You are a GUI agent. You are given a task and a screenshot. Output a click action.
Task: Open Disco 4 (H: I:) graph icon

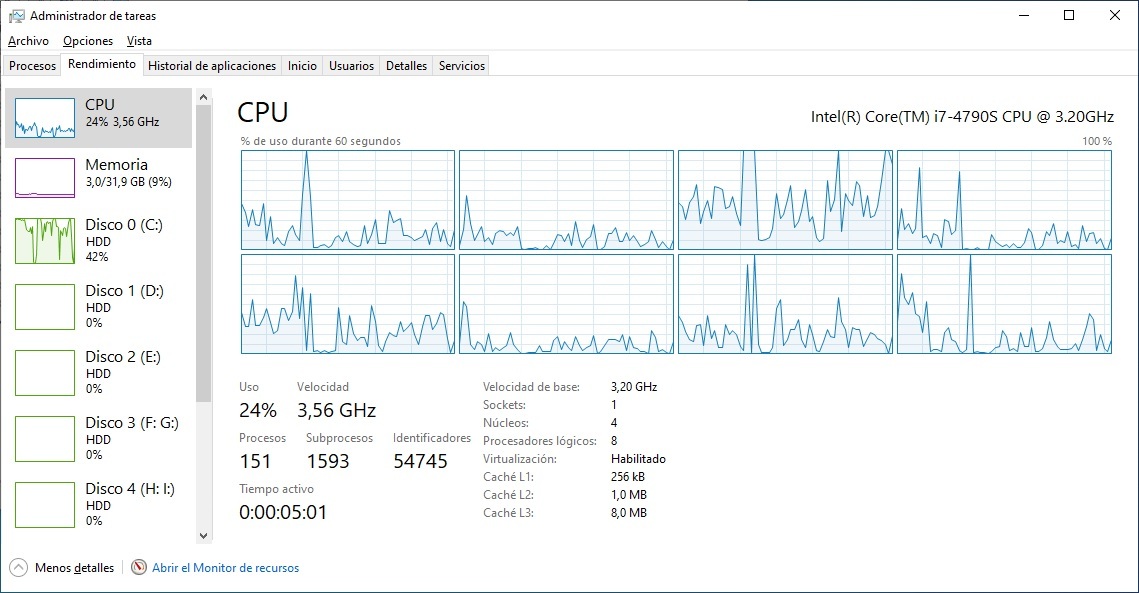click(45, 505)
